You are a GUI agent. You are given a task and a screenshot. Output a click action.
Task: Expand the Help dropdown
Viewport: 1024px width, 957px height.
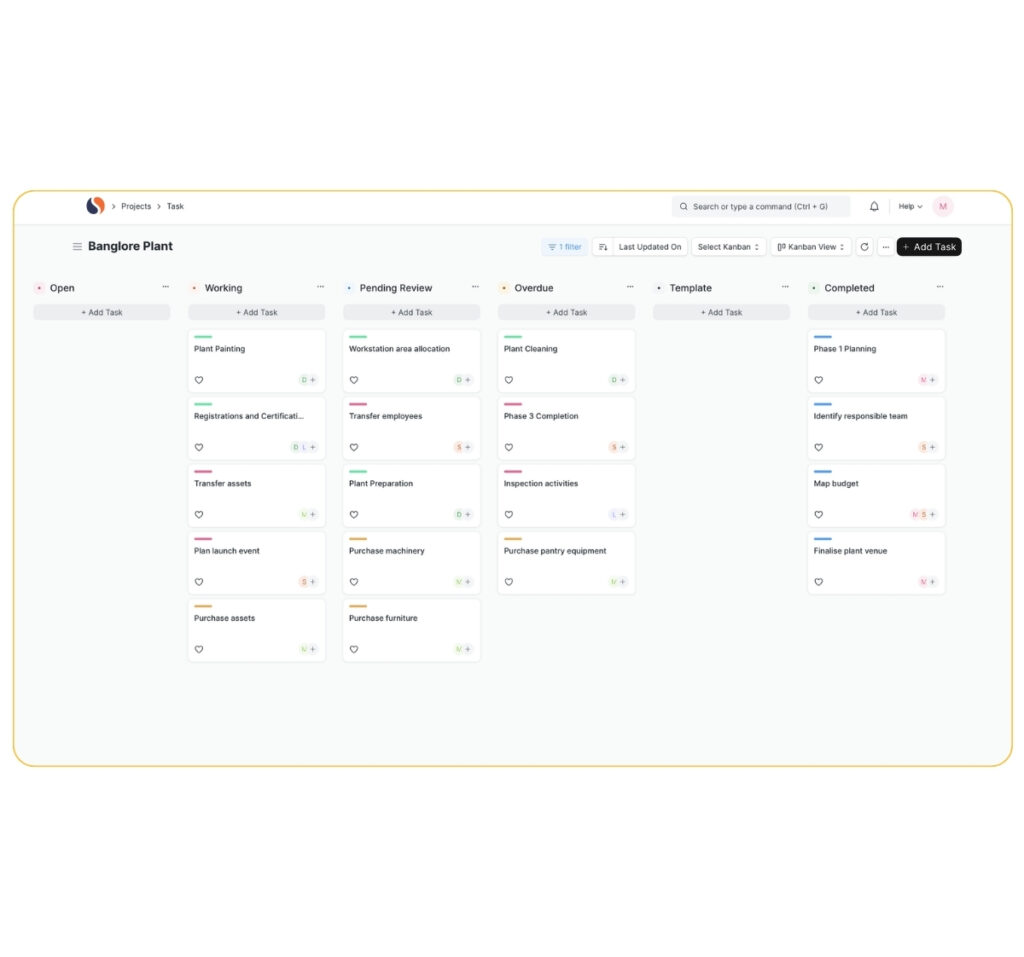pyautogui.click(x=909, y=206)
